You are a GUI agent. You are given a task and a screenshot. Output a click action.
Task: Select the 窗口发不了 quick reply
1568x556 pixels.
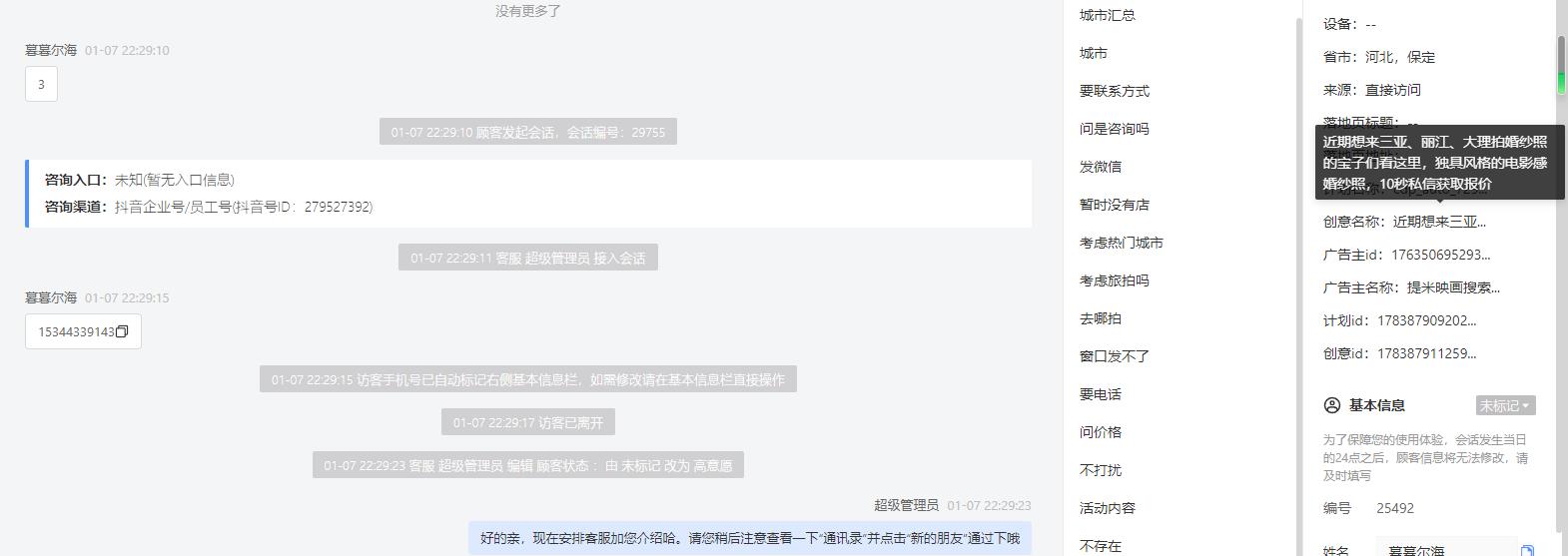pyautogui.click(x=1115, y=356)
